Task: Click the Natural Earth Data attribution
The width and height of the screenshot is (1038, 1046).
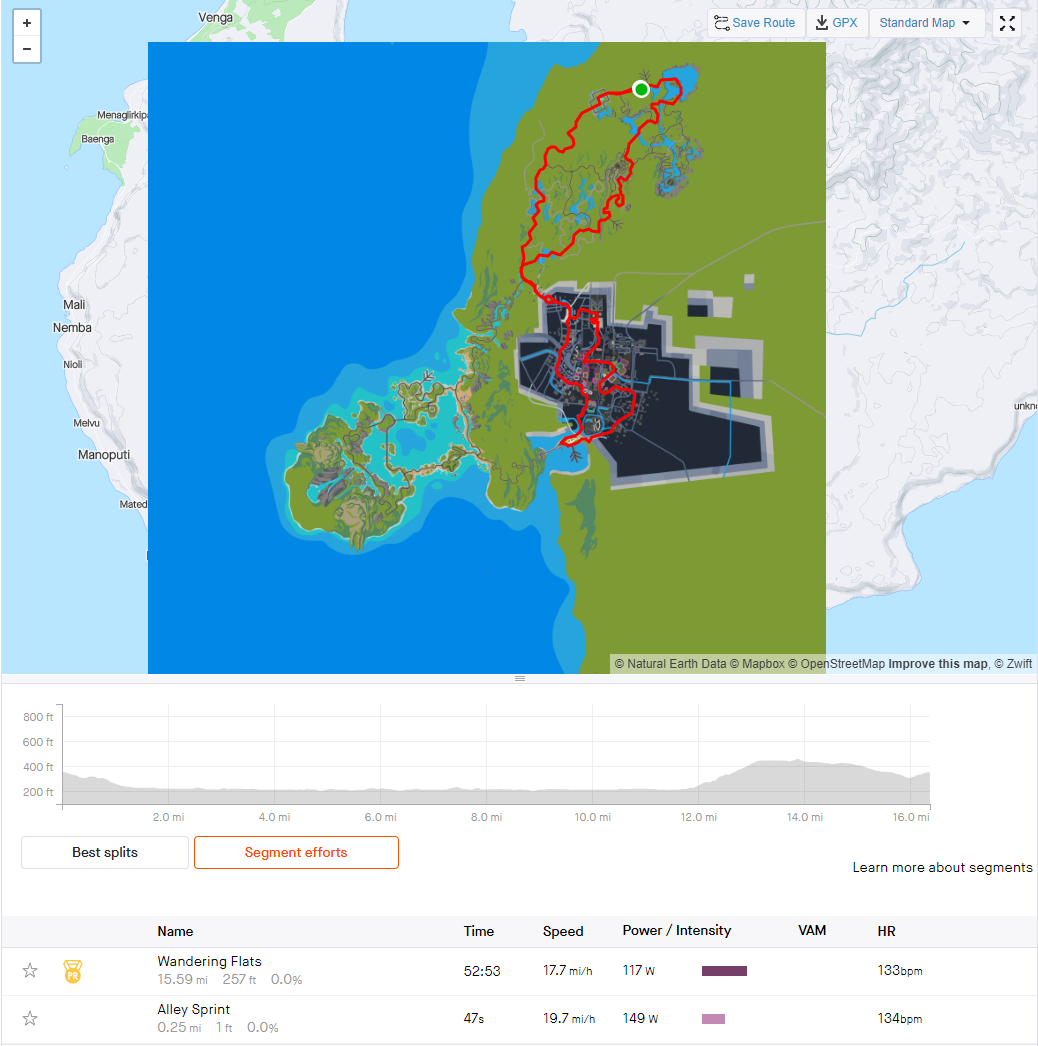Action: (x=670, y=664)
